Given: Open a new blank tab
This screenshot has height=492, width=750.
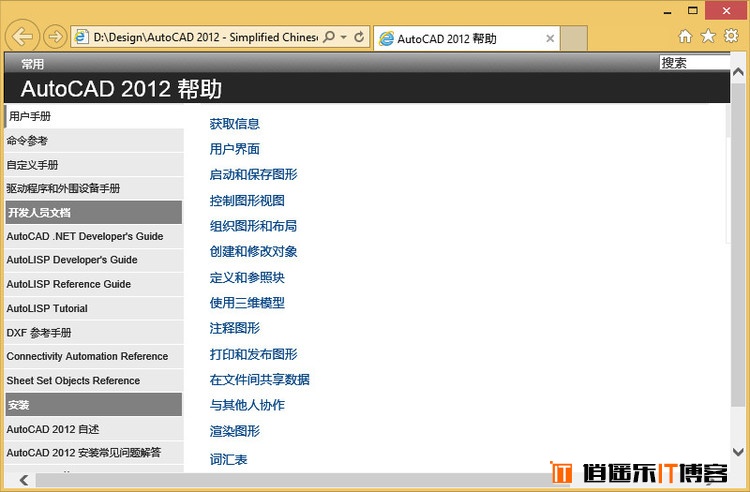Looking at the screenshot, I should (574, 38).
